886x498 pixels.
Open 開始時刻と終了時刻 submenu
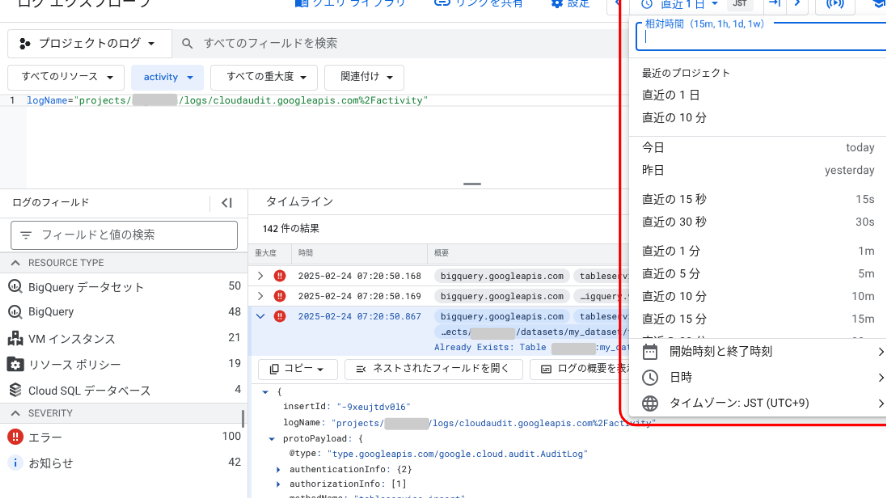757,352
